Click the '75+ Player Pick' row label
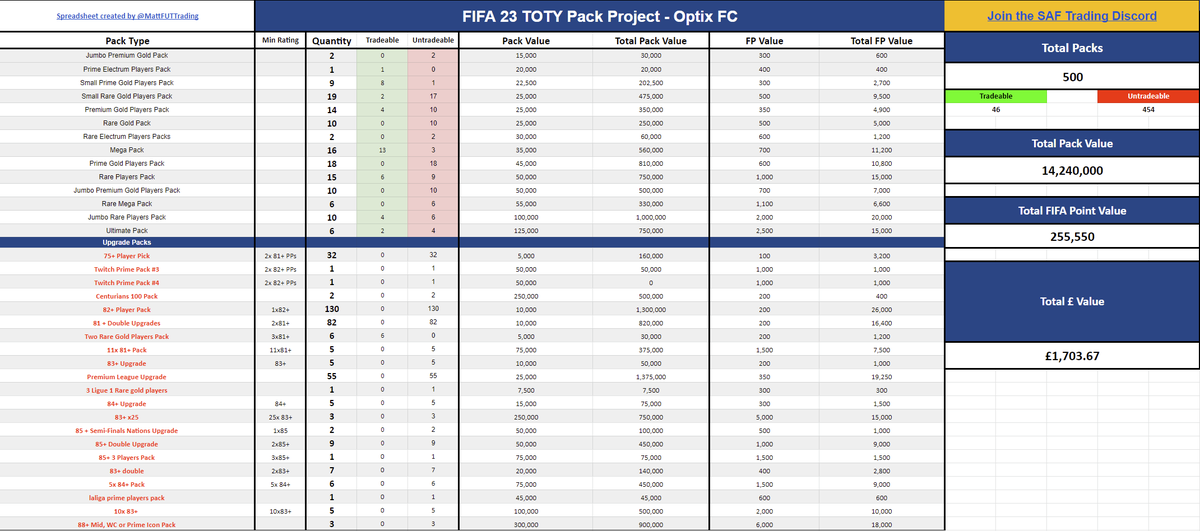 coord(127,256)
